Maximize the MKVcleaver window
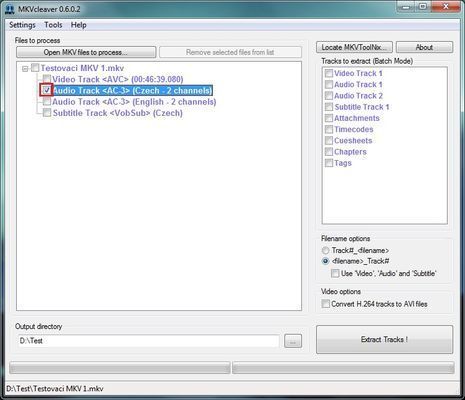465x400 pixels. coord(423,6)
